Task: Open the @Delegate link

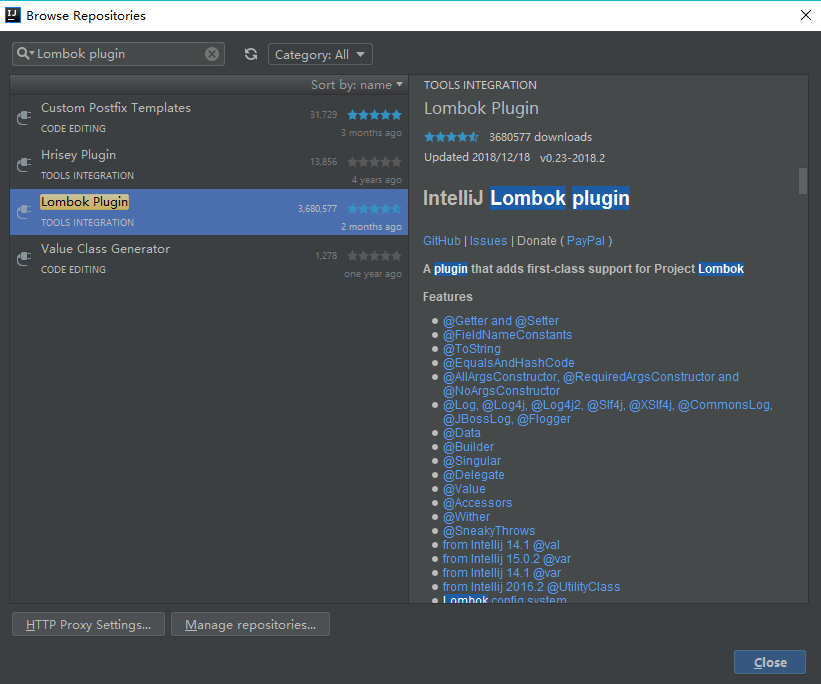Action: (473, 475)
